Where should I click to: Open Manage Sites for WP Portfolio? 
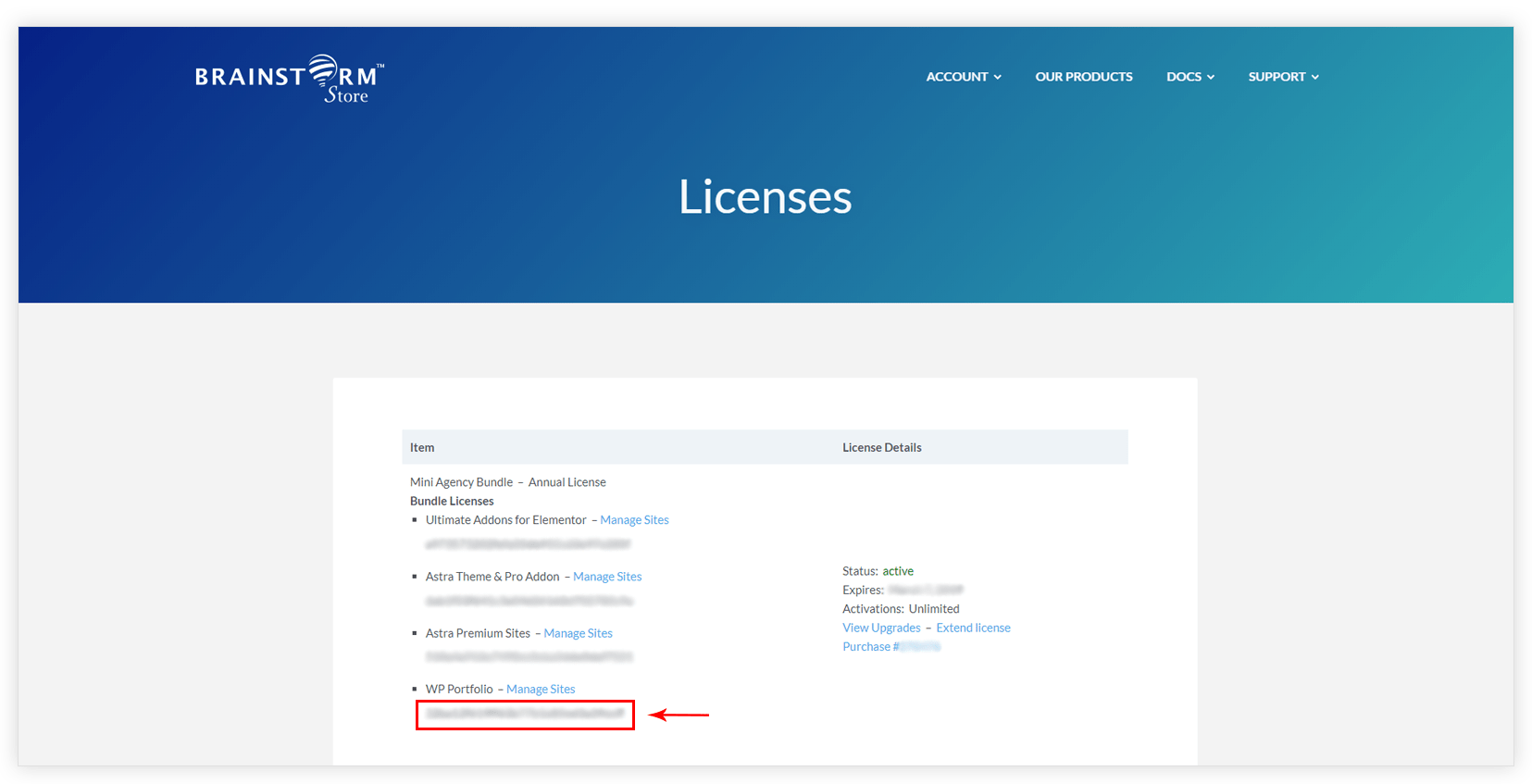coord(541,690)
